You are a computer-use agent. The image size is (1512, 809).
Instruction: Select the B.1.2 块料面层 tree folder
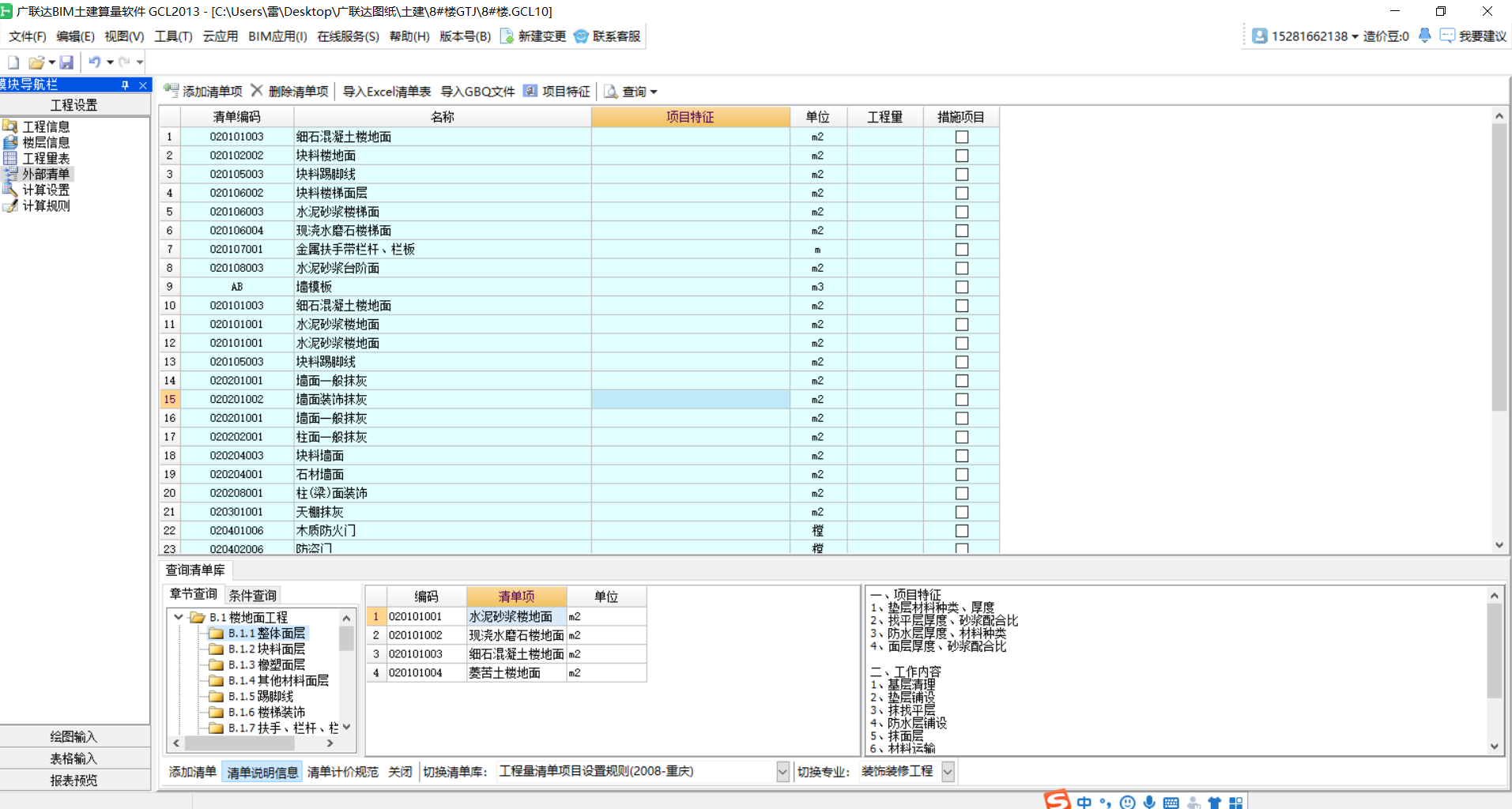pos(266,649)
